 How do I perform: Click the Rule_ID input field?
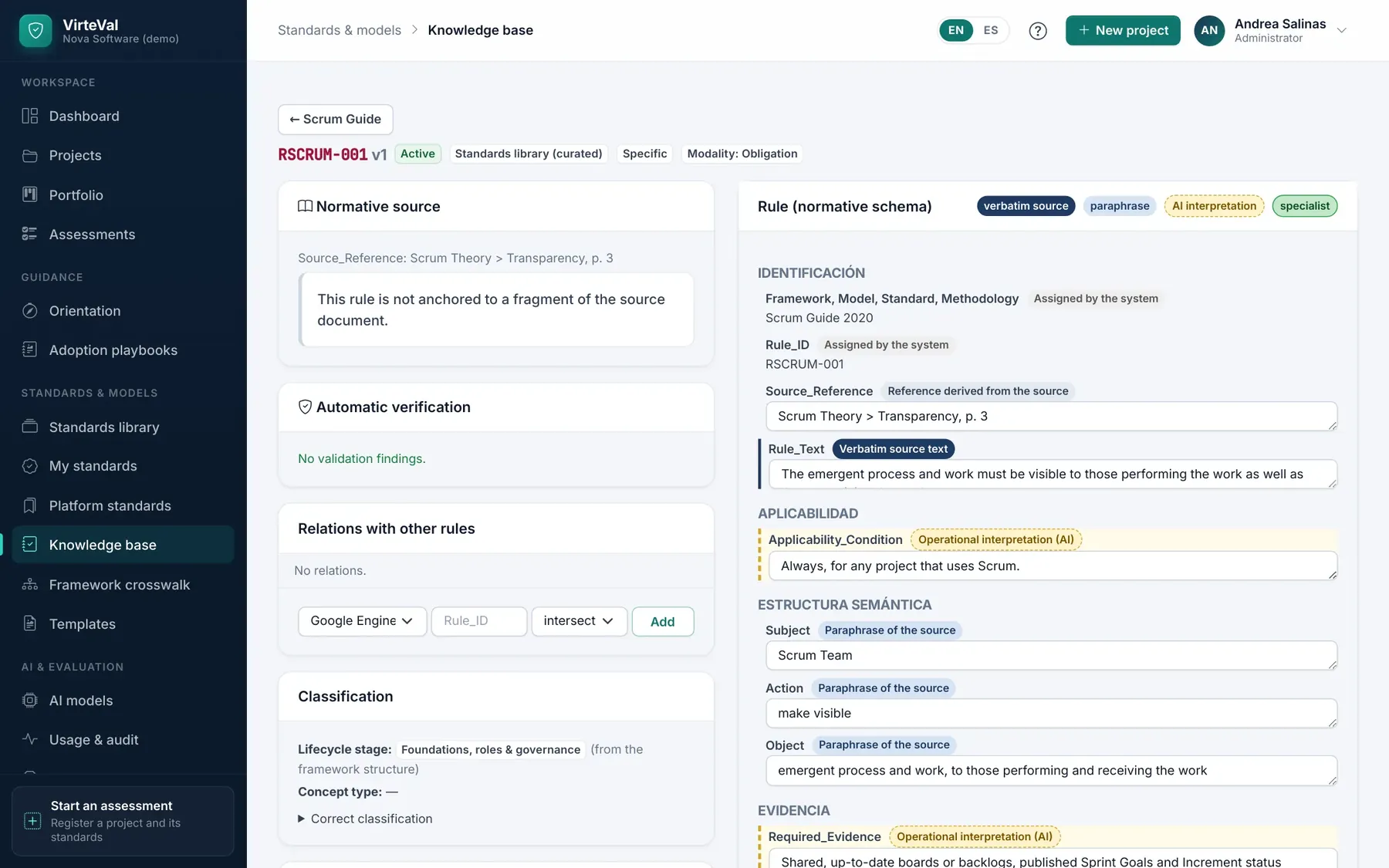point(479,621)
